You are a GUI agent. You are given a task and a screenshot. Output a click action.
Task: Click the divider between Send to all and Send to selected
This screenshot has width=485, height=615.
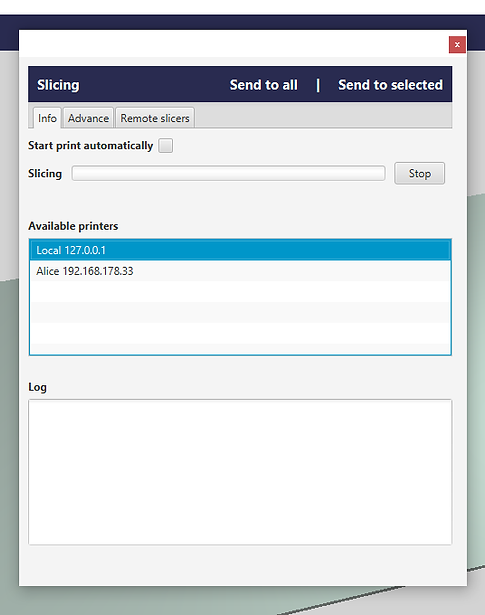[318, 85]
